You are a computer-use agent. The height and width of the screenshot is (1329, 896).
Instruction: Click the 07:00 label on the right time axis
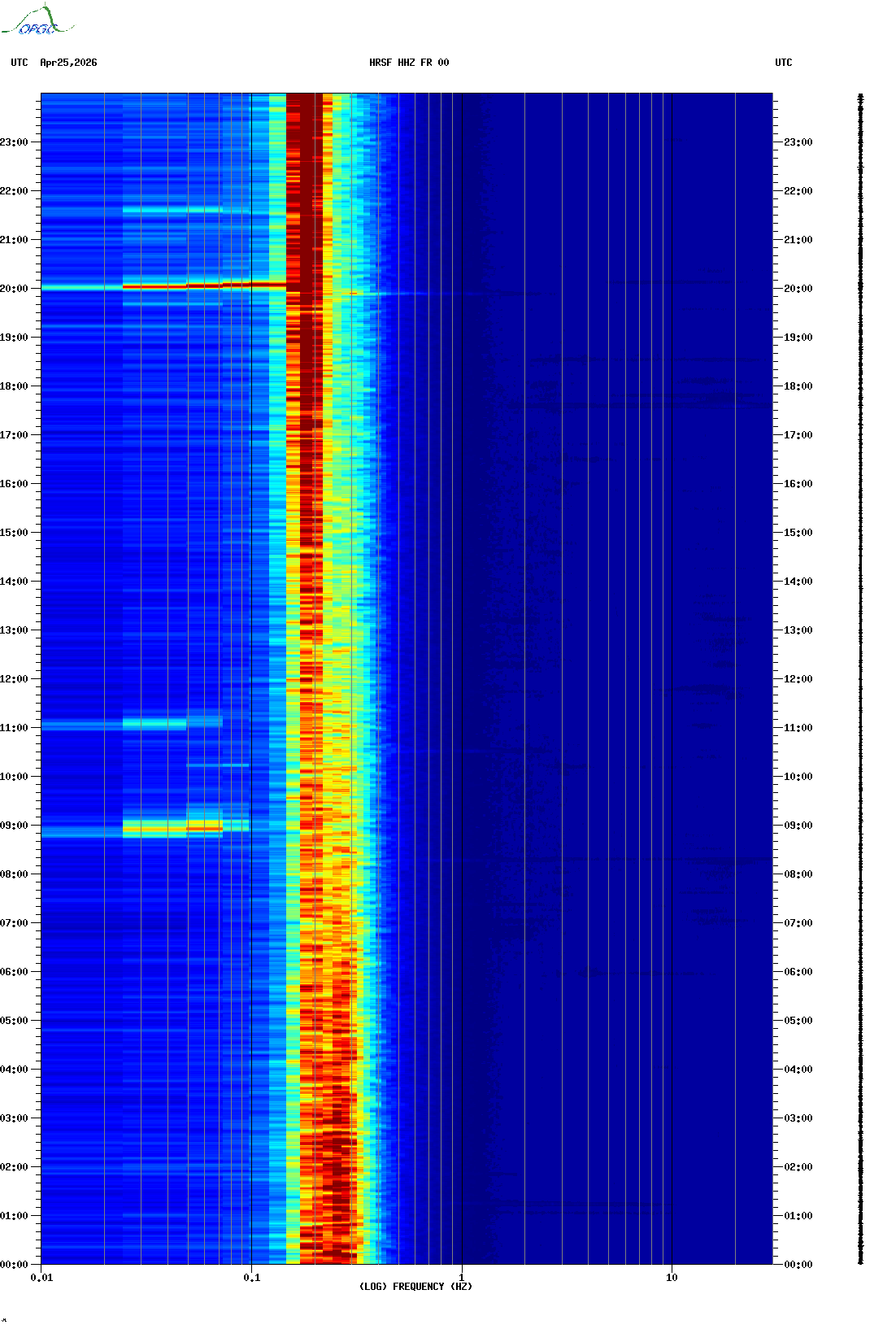(798, 923)
